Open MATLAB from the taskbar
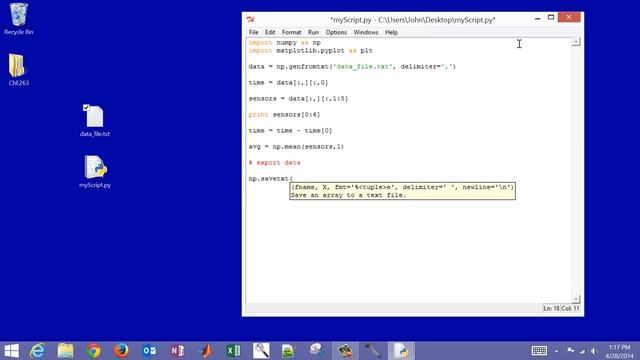The image size is (640, 360). 205,351
